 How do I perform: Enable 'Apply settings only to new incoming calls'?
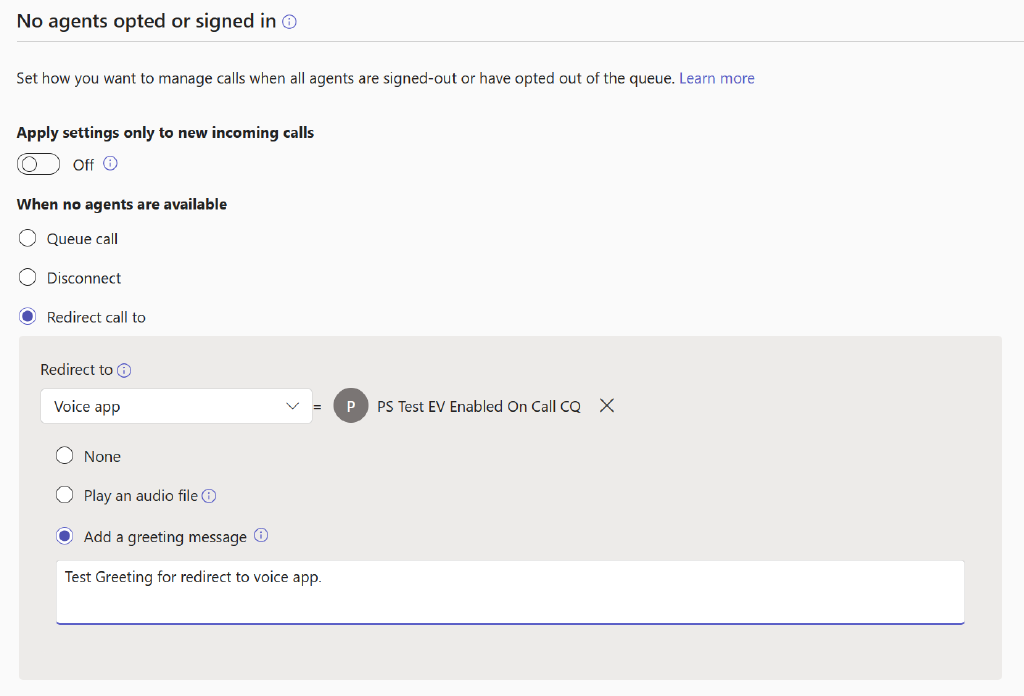click(38, 163)
